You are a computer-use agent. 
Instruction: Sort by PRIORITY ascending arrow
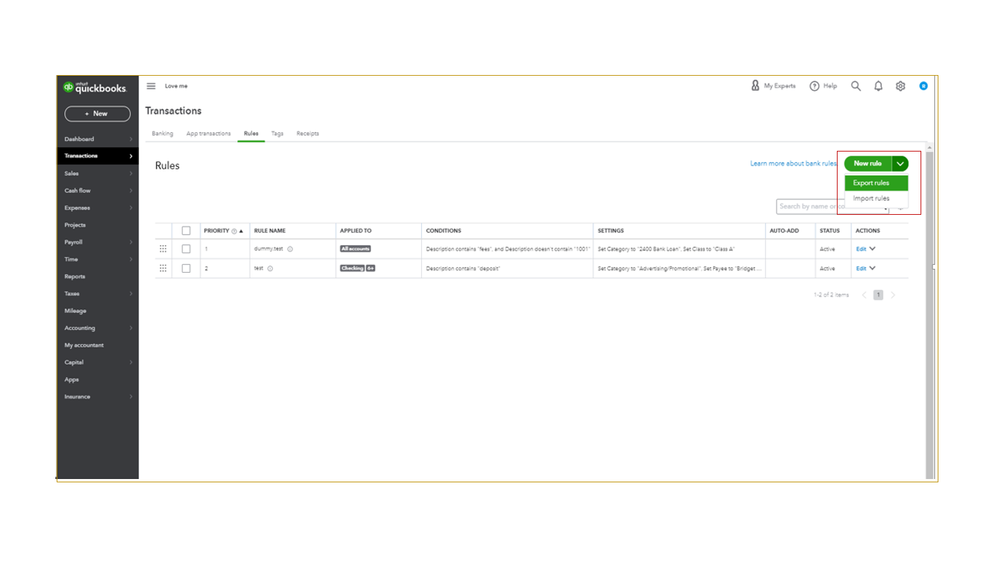[241, 231]
